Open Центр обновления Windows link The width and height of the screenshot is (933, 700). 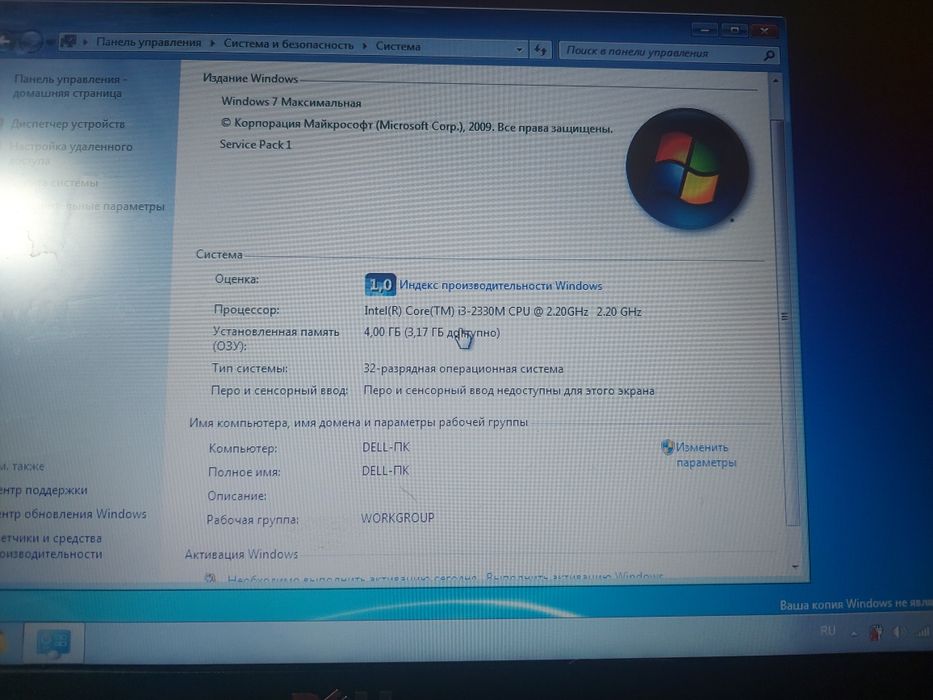[x=73, y=514]
